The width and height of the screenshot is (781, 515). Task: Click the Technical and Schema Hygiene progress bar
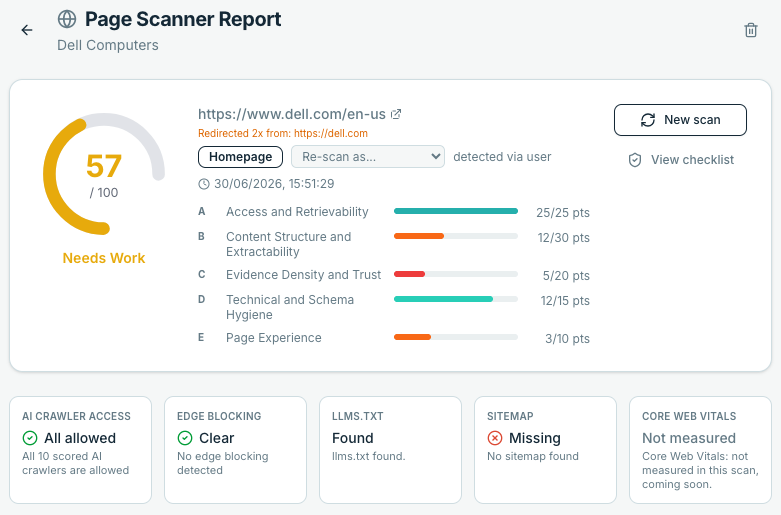click(x=456, y=299)
